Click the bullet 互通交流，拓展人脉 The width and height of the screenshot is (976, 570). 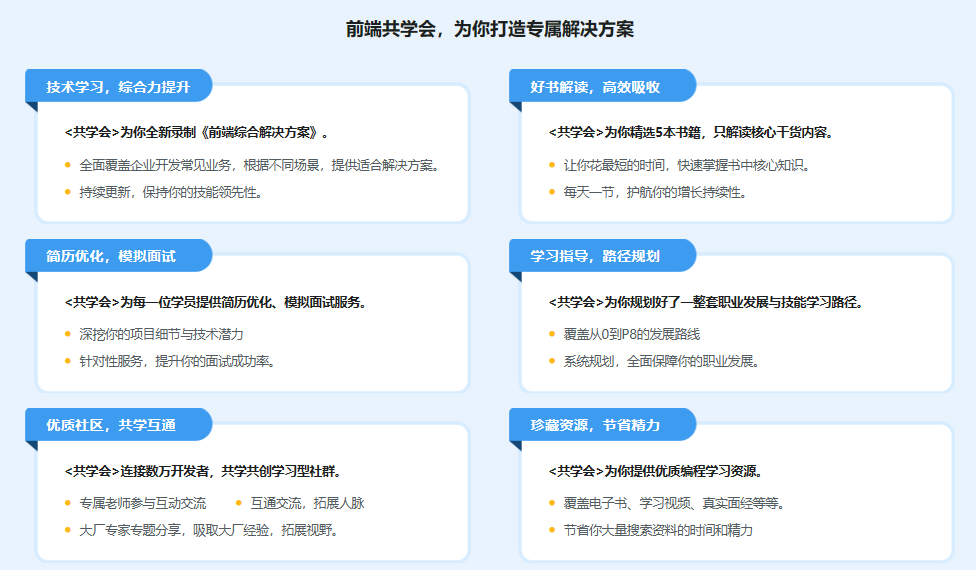tap(307, 503)
